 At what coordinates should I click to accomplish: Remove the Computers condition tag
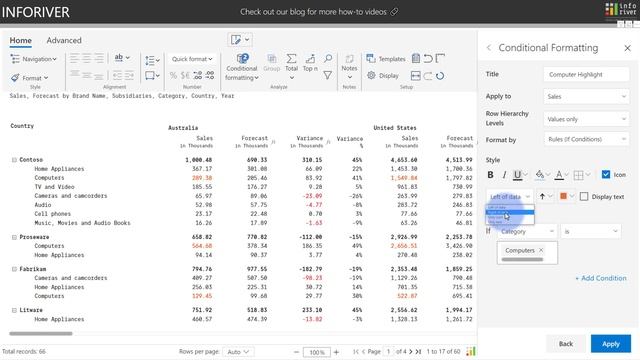tap(541, 250)
